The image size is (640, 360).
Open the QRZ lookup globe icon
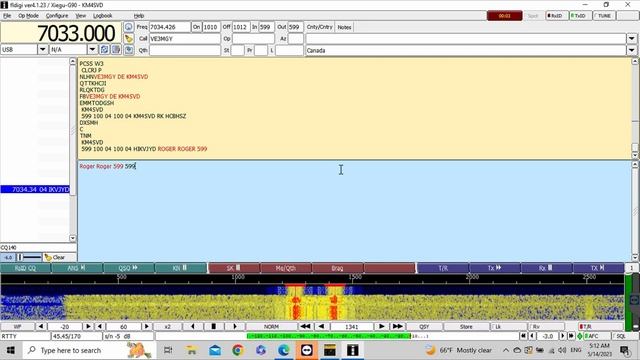[129, 27]
